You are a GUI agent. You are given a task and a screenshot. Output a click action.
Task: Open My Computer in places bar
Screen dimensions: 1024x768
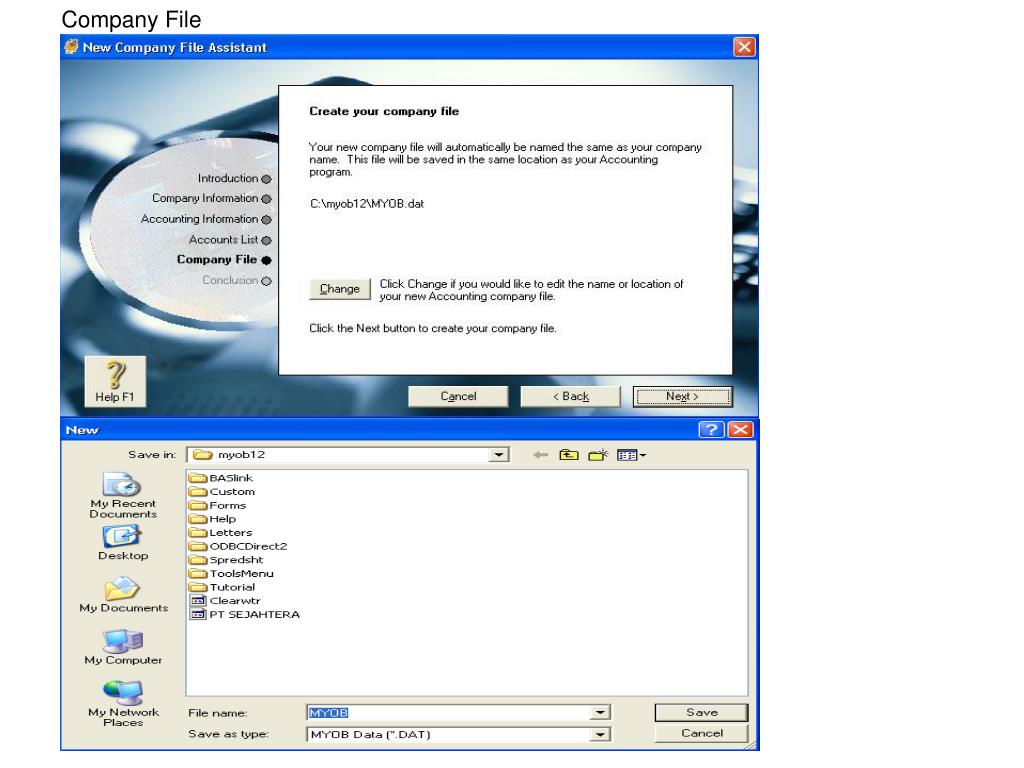tap(123, 647)
